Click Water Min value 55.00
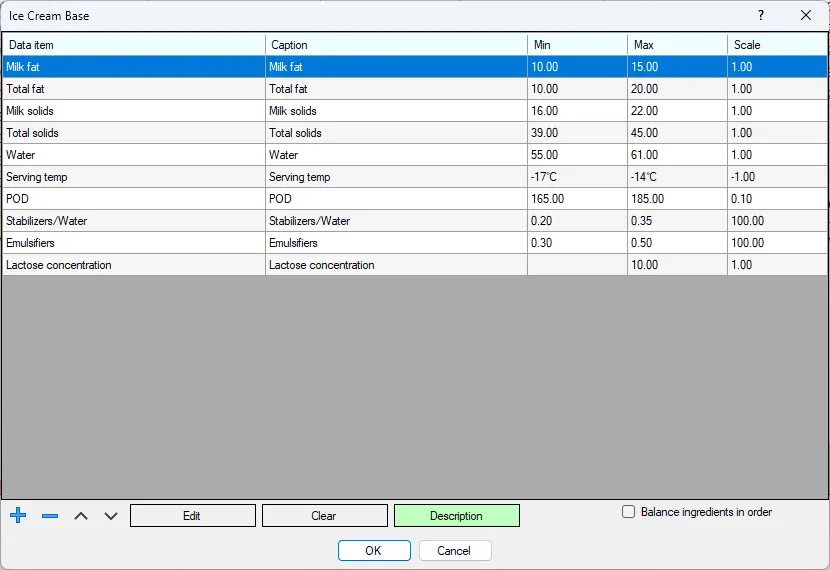 (x=578, y=155)
